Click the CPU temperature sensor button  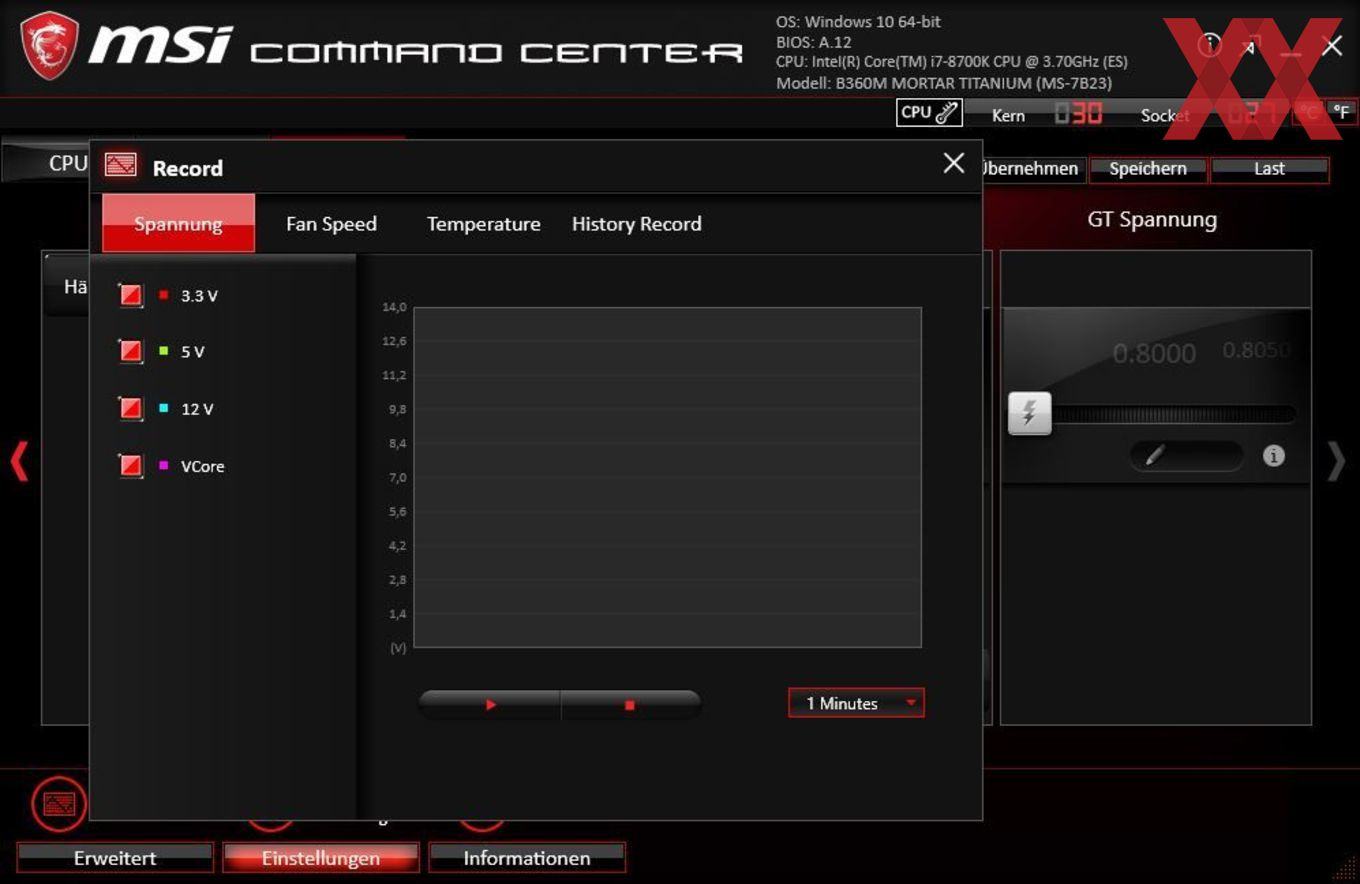tap(929, 113)
